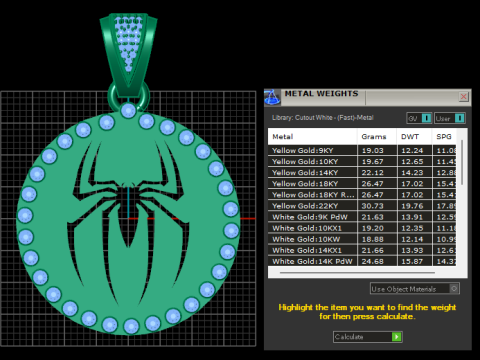The image size is (480, 360).
Task: Select the Yellow Gold:18KY row
Action: click(362, 184)
